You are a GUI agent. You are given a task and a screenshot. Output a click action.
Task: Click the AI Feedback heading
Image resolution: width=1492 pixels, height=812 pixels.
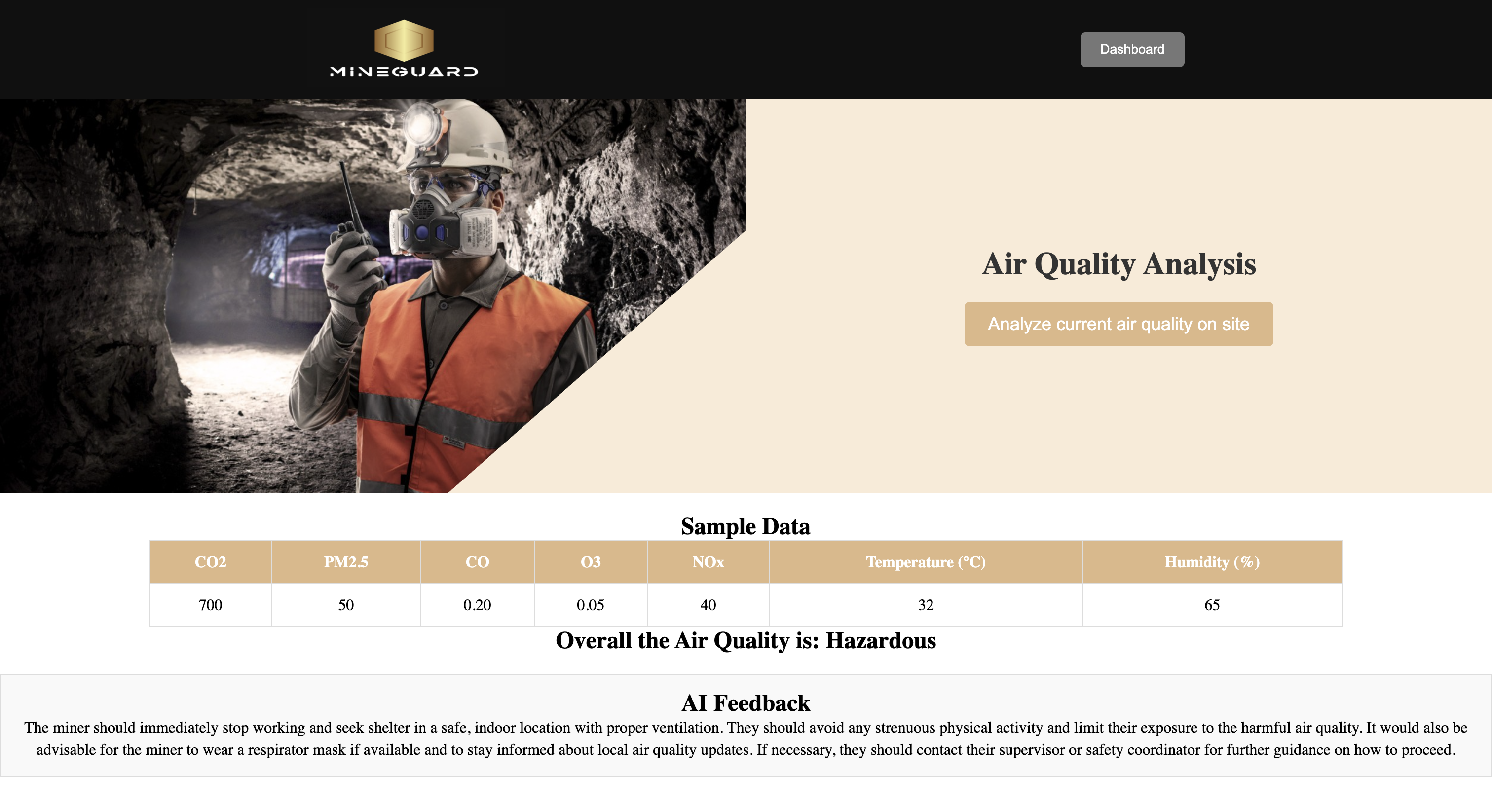pyautogui.click(x=746, y=702)
